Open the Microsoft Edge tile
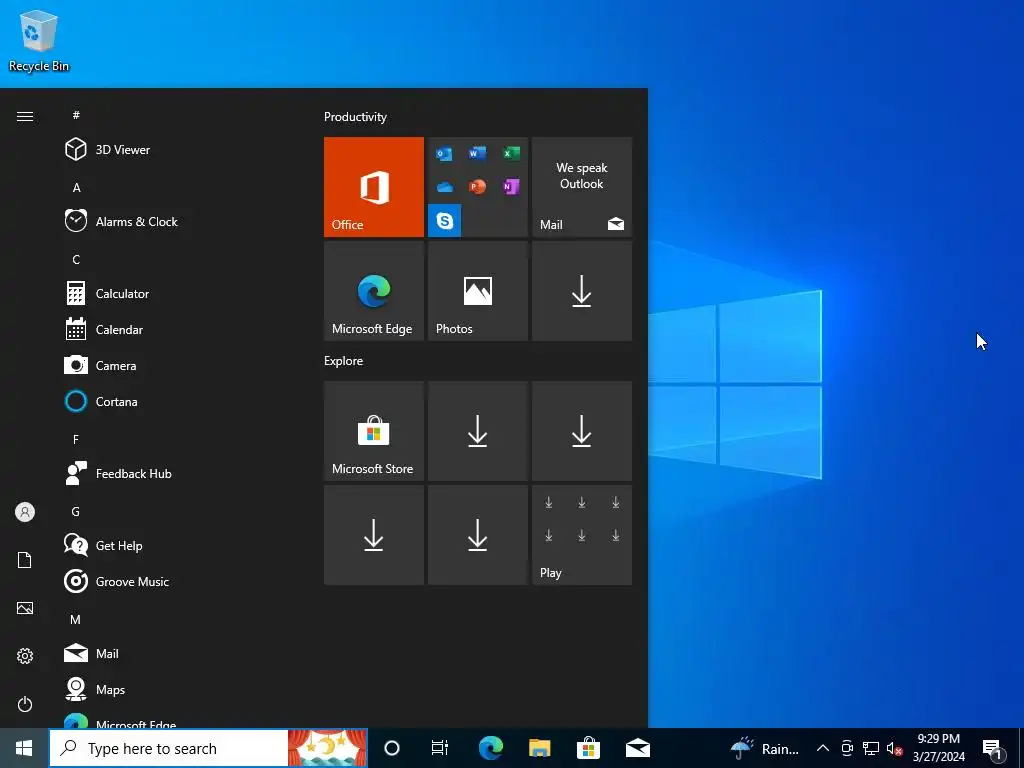 tap(374, 291)
